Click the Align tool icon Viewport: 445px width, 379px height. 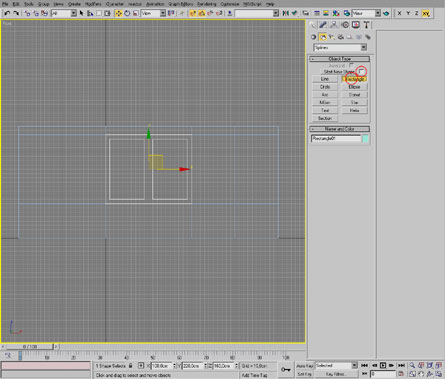(294, 13)
